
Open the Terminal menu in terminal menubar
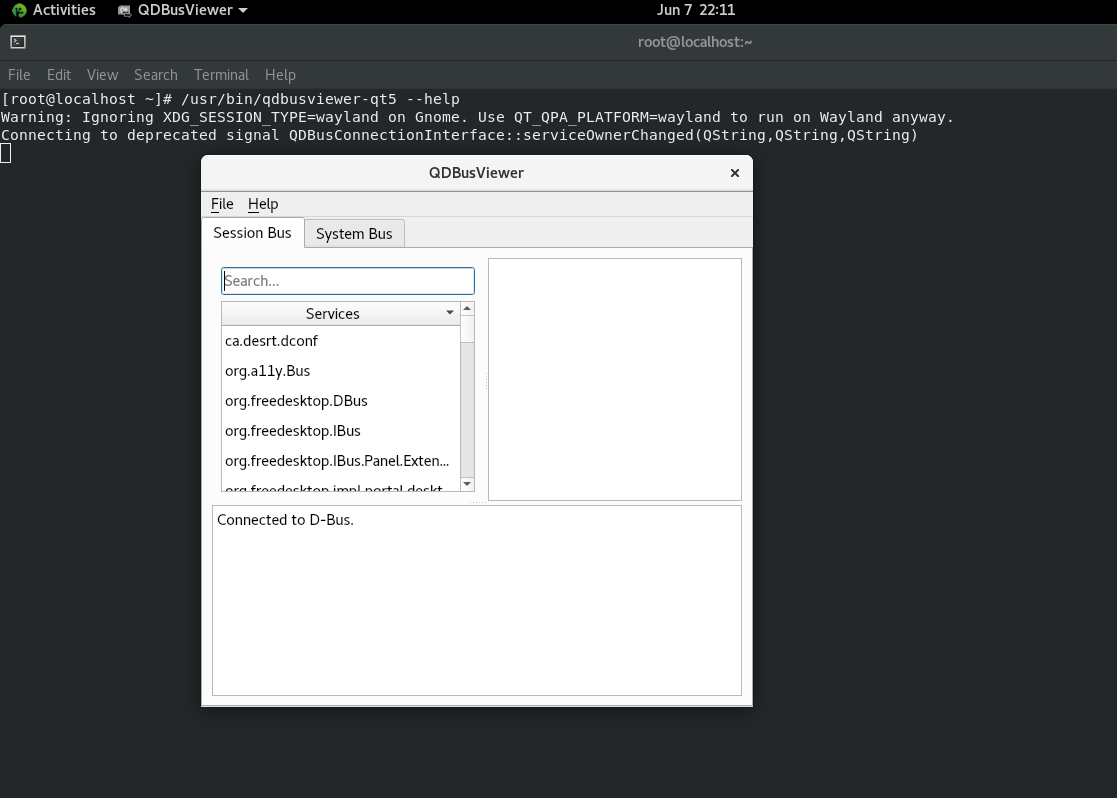[221, 75]
